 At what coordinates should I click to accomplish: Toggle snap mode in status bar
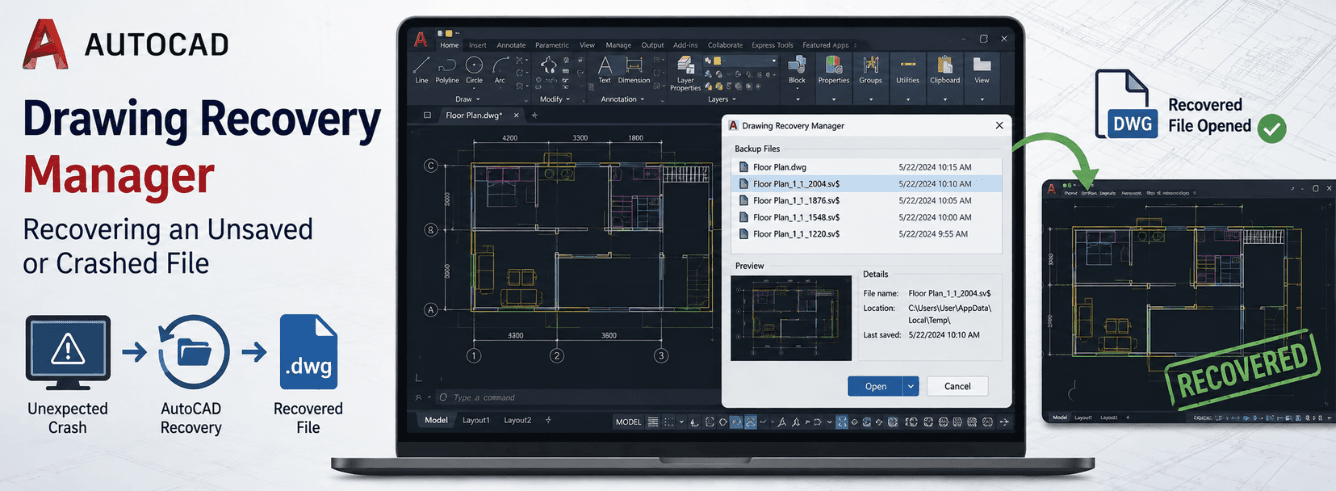pos(668,422)
